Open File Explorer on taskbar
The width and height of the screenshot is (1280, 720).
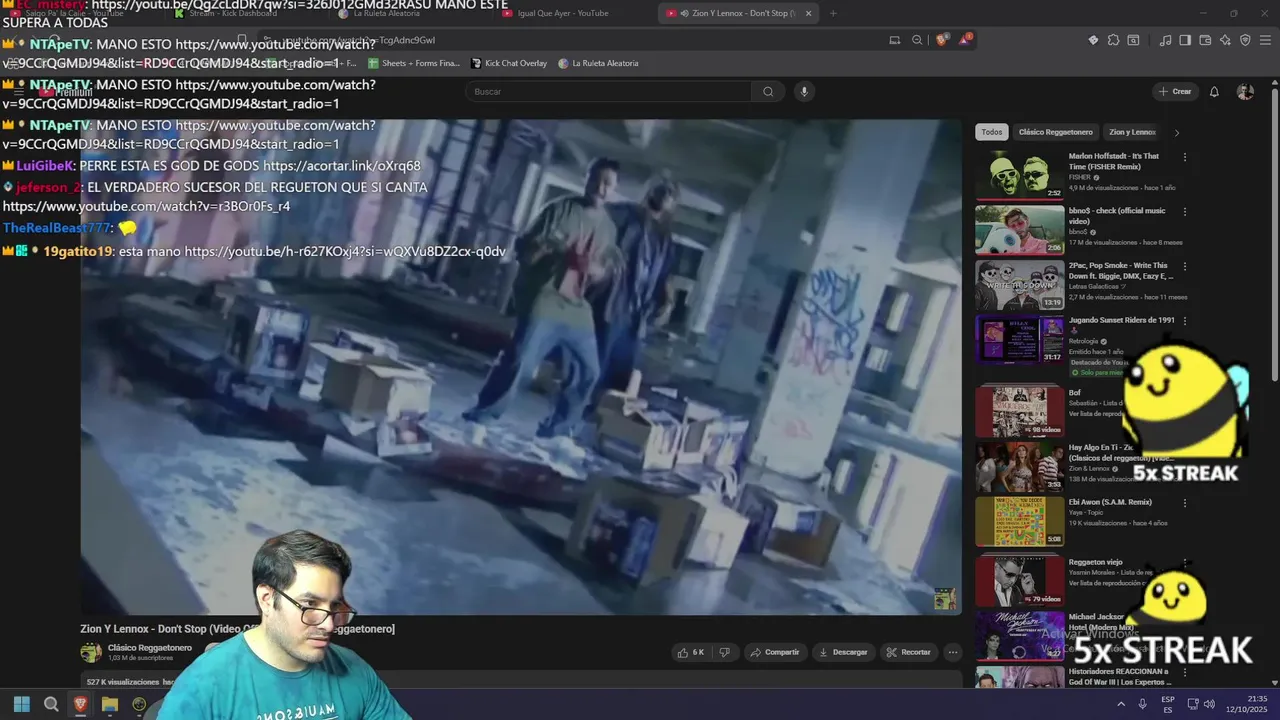110,704
